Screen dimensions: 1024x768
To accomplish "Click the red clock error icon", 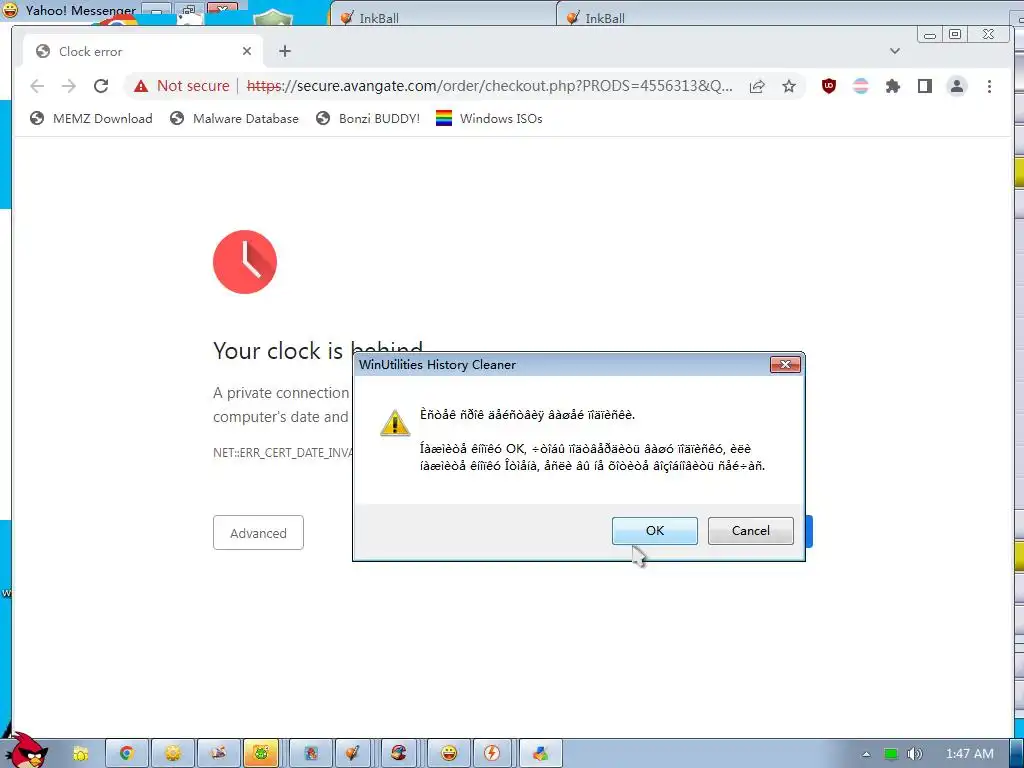I will point(245,262).
